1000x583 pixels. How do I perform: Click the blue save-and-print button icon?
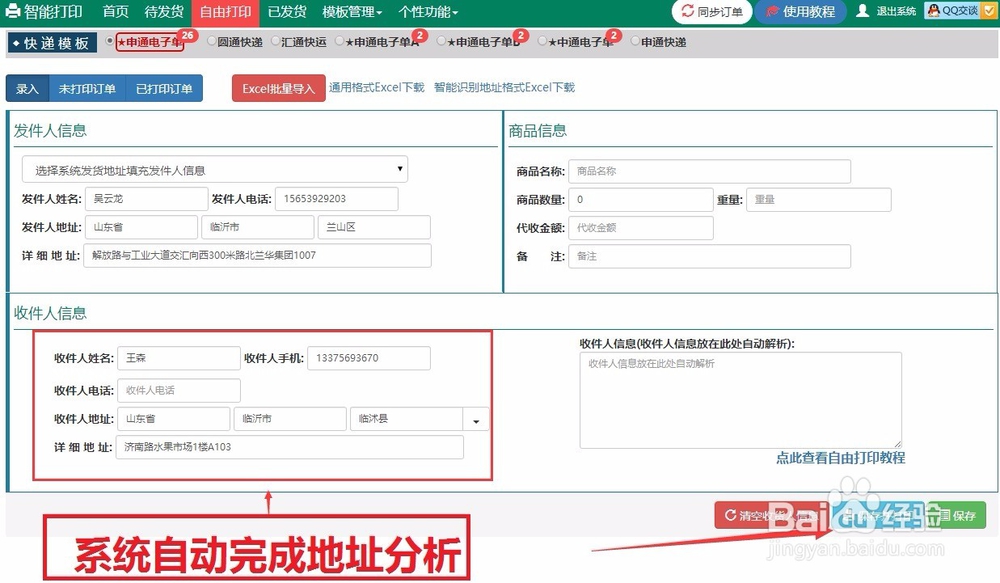click(x=848, y=513)
